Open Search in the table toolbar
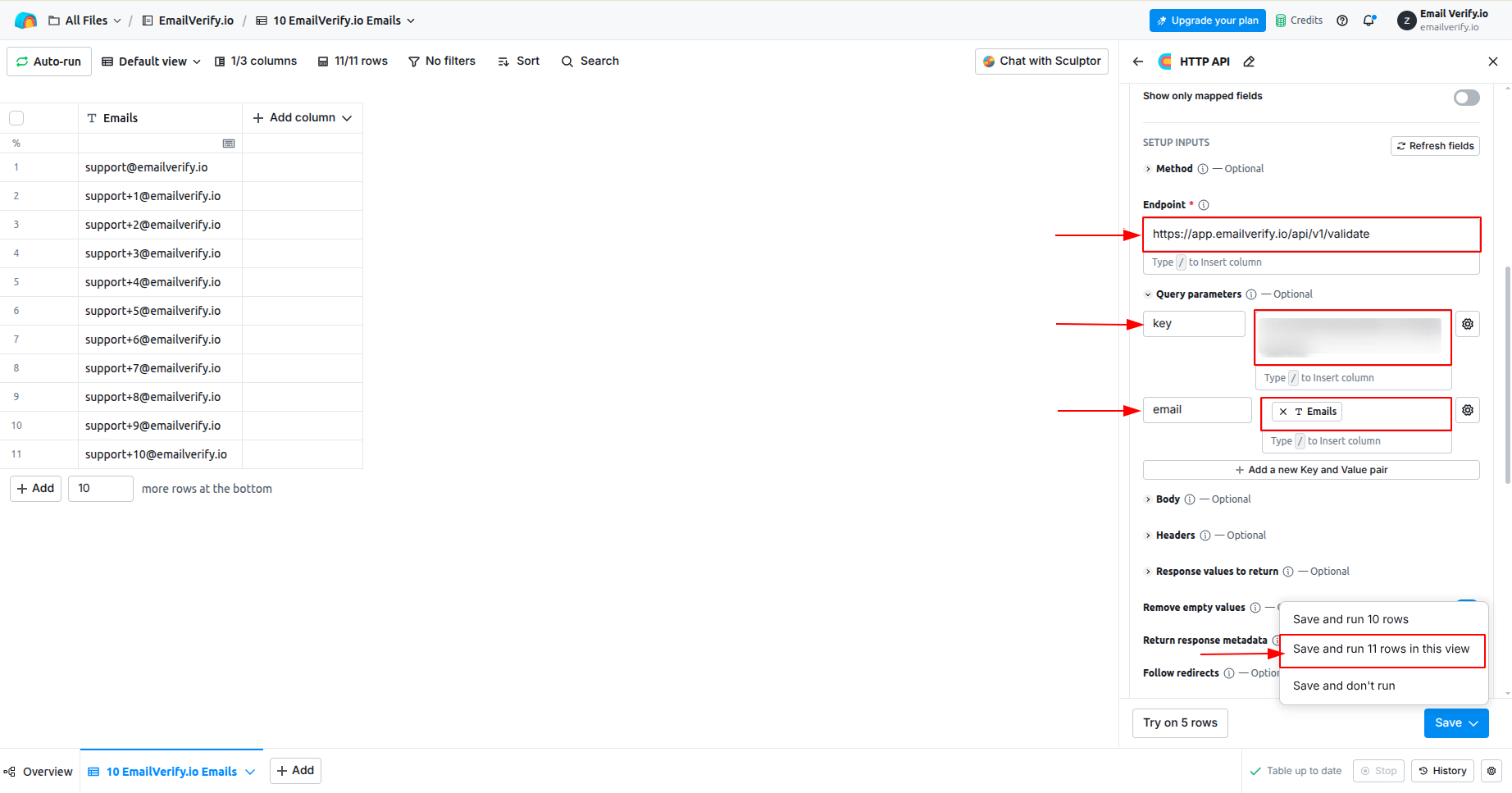 (x=590, y=62)
